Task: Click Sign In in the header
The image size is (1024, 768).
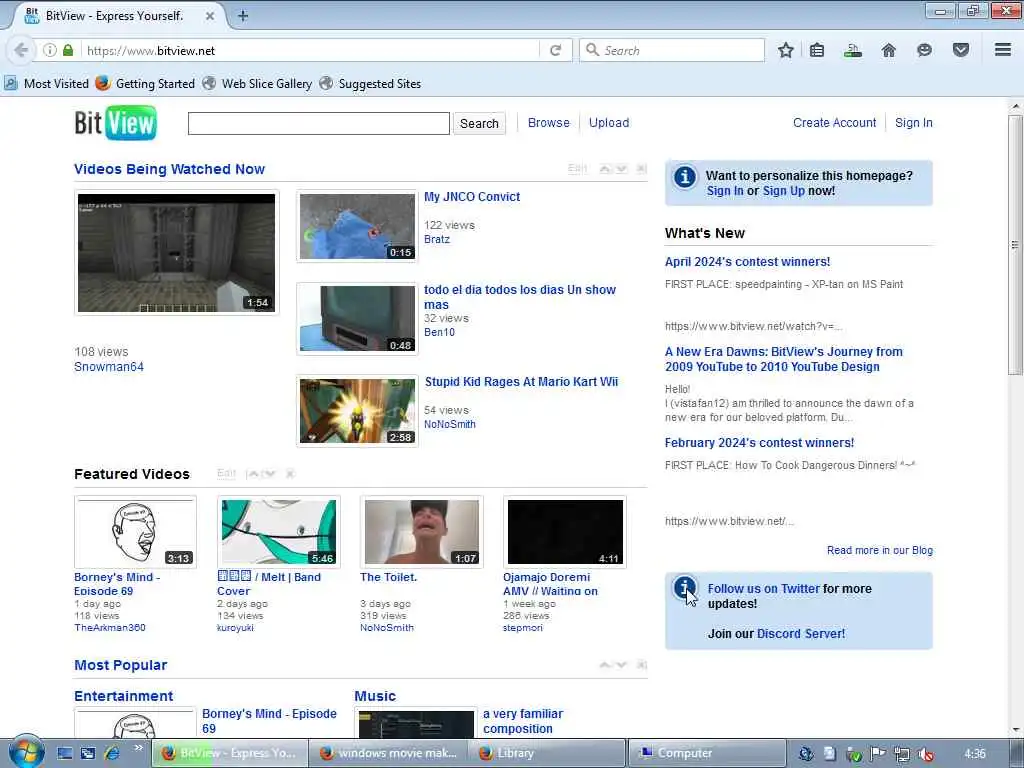Action: [914, 123]
